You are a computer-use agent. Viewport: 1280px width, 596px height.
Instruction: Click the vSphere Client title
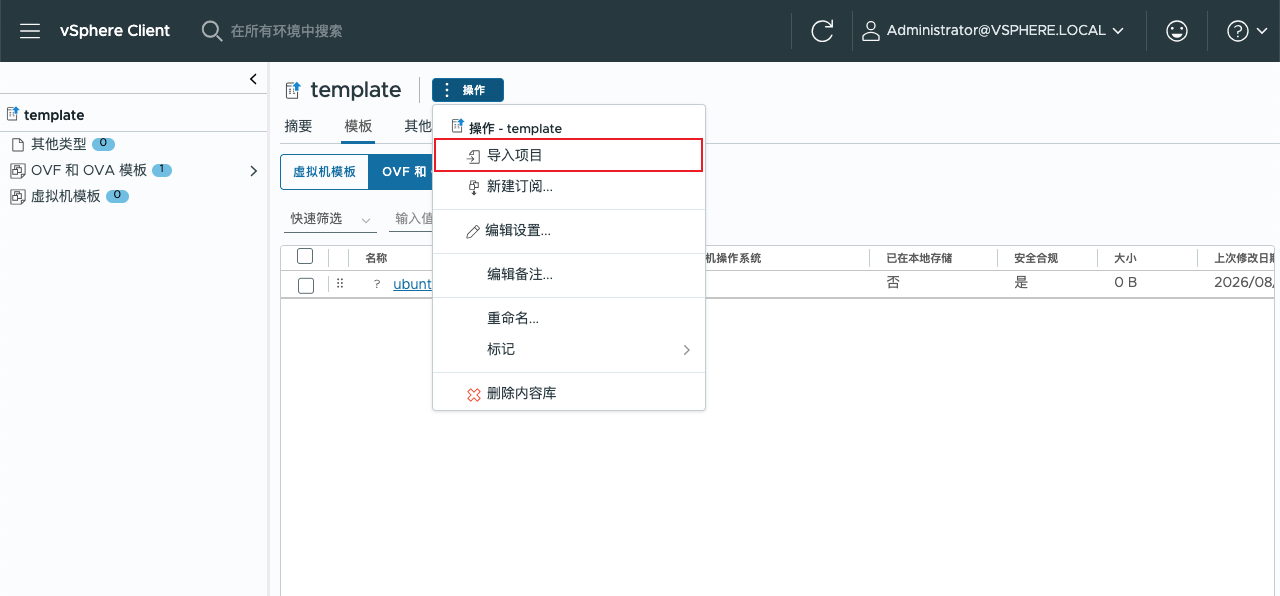(115, 31)
